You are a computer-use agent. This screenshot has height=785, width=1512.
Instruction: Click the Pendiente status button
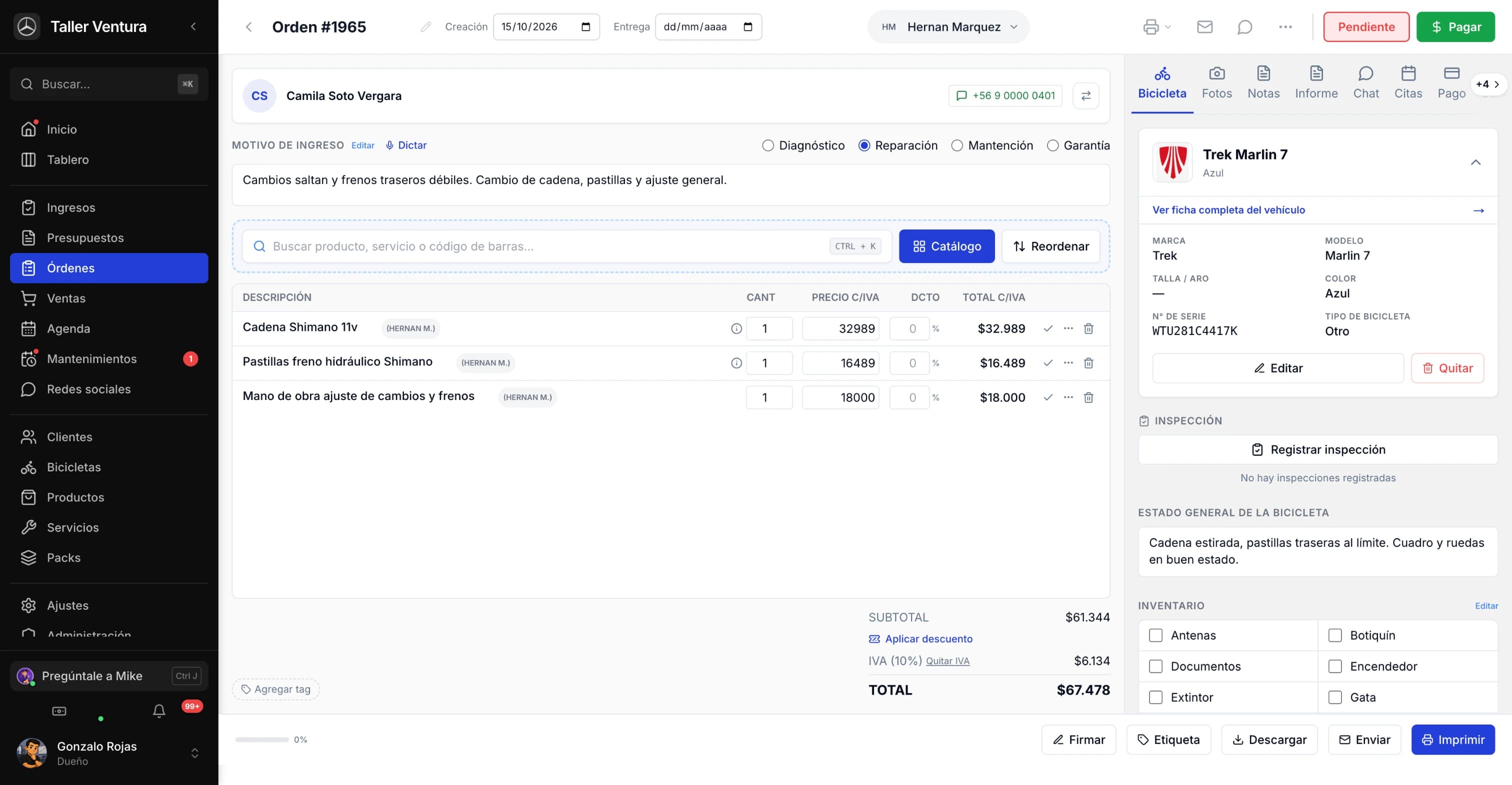[1366, 27]
